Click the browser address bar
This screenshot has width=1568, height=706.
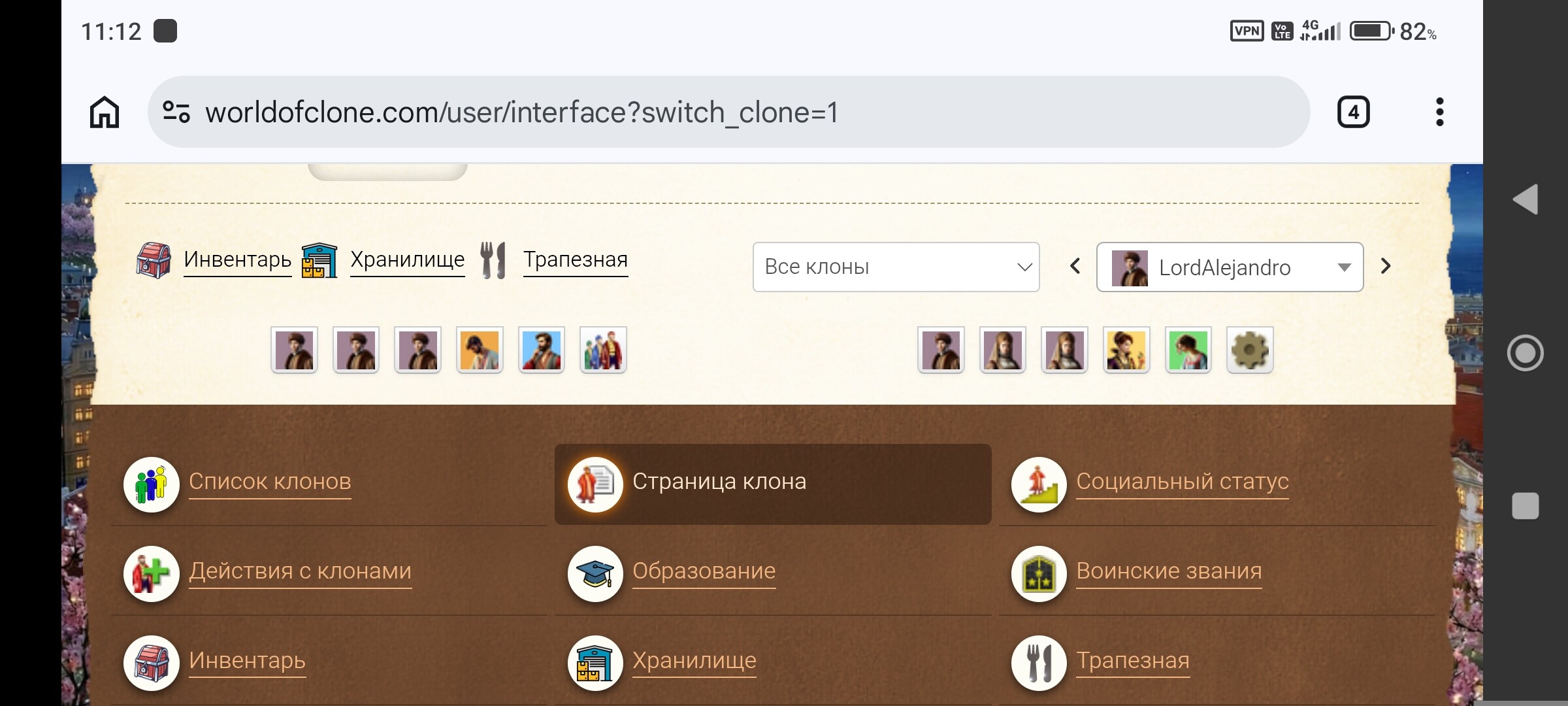point(728,112)
